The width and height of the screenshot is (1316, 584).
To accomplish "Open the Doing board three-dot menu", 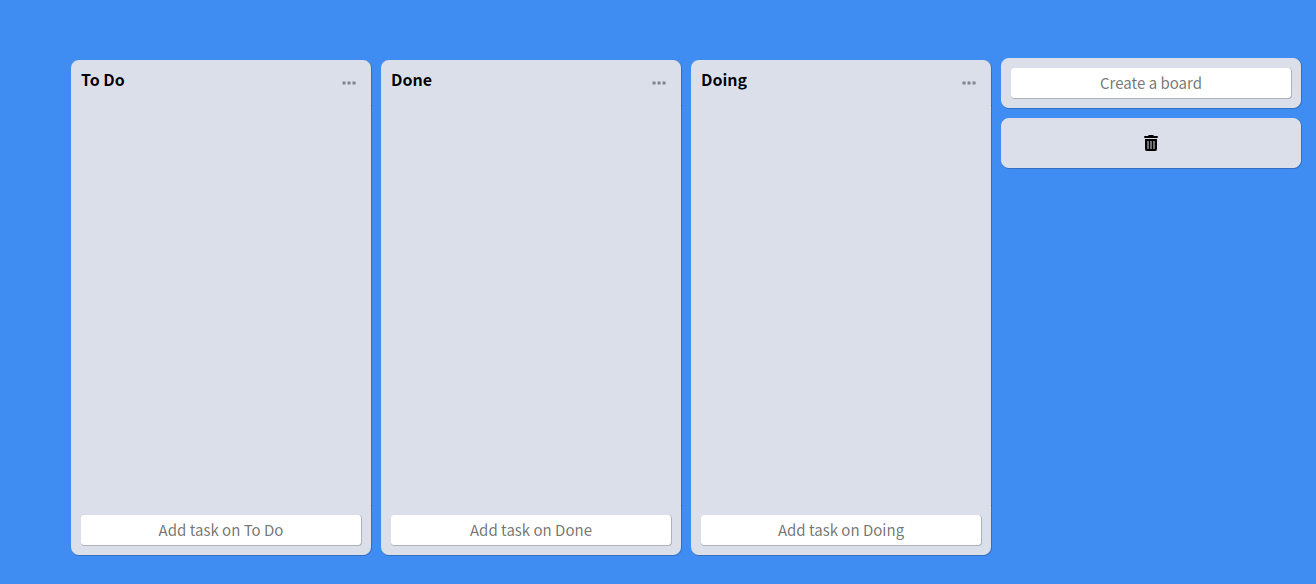I will point(969,83).
